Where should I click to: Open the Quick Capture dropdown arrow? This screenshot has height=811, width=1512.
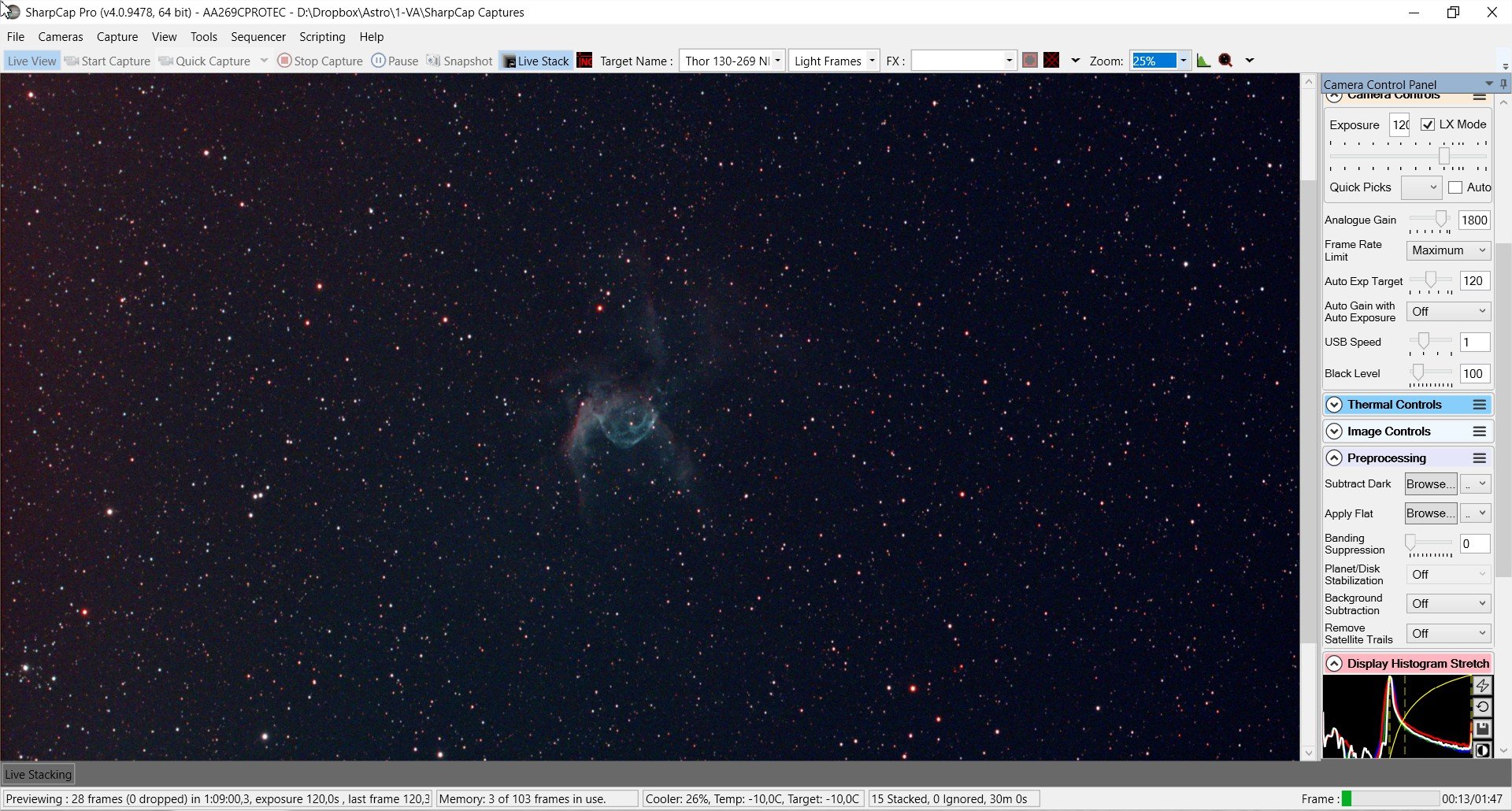click(x=264, y=61)
